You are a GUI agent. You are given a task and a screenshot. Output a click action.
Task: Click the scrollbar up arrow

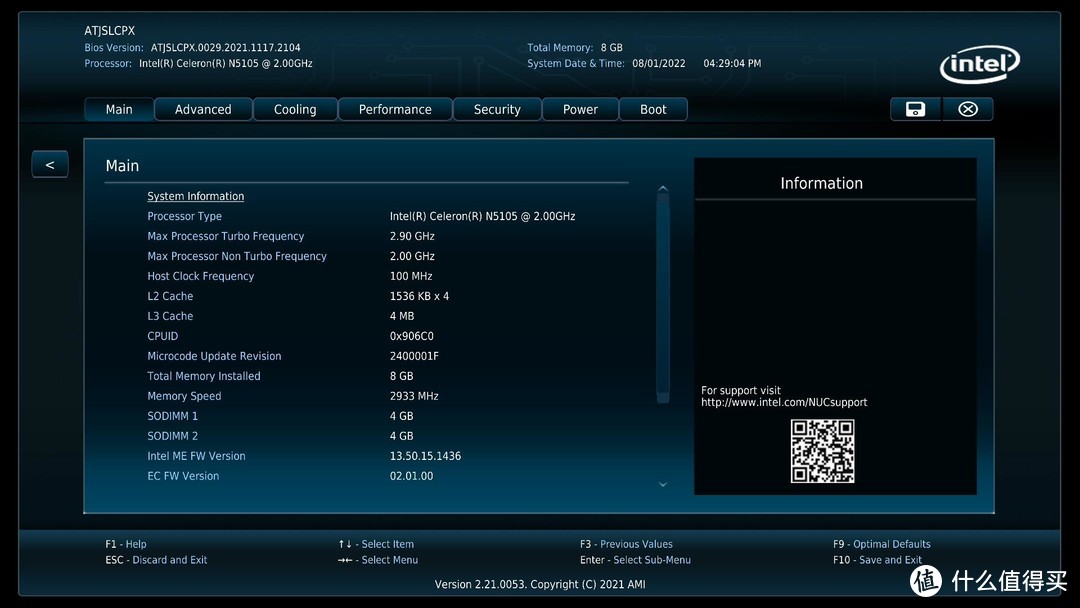[x=662, y=187]
